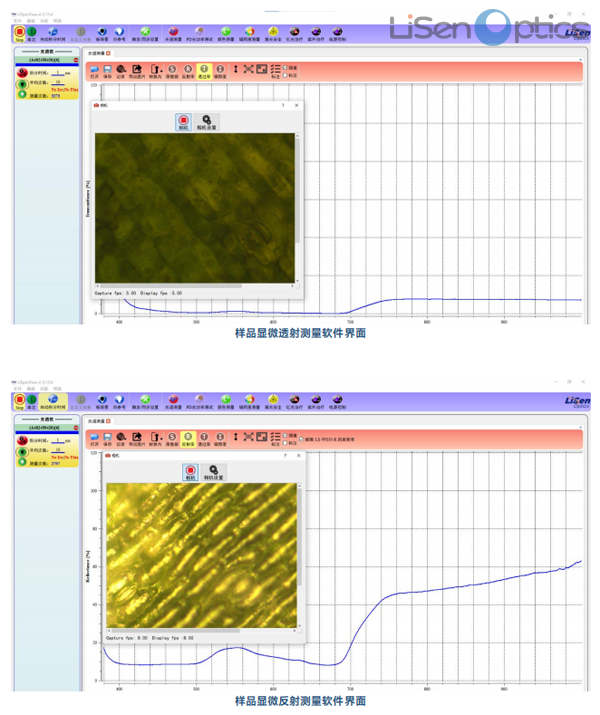Open 电源控制 power control in upper window

337,34
